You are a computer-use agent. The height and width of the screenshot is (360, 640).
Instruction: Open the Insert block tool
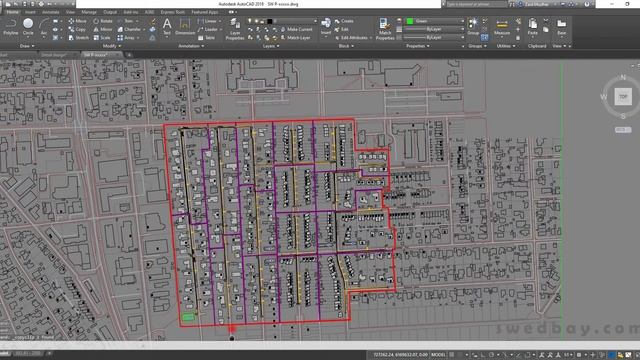[326, 27]
